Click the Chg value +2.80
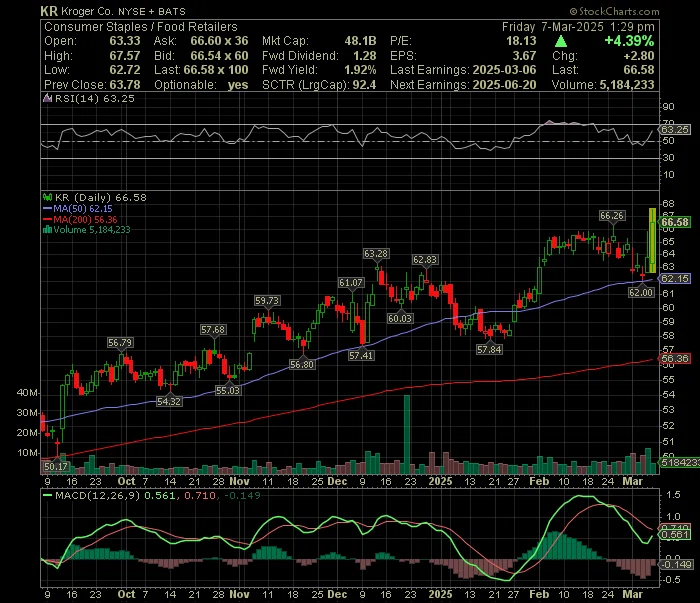 [x=640, y=56]
